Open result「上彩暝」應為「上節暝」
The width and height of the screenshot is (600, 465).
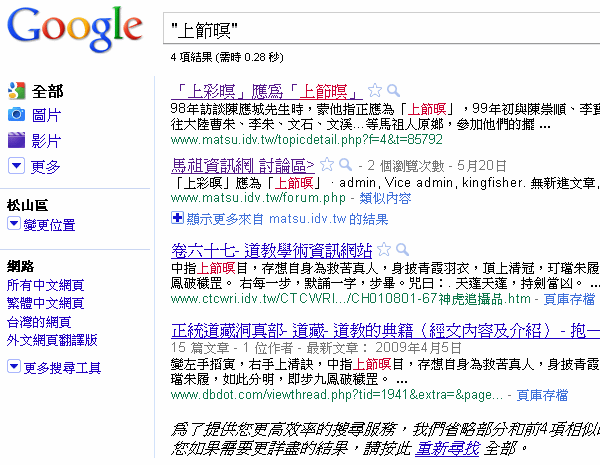tap(267, 91)
